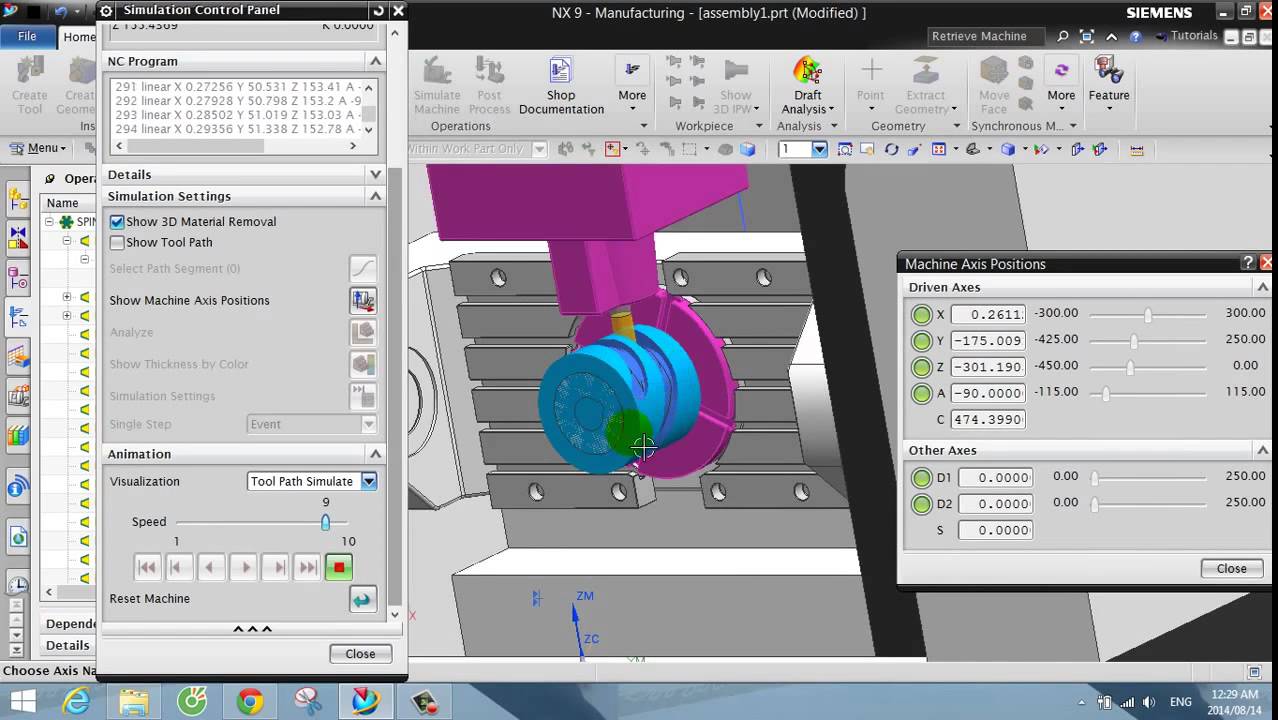1278x720 pixels.
Task: Close the Machine Axis Positions dialog with Close button
Action: coord(1231,568)
